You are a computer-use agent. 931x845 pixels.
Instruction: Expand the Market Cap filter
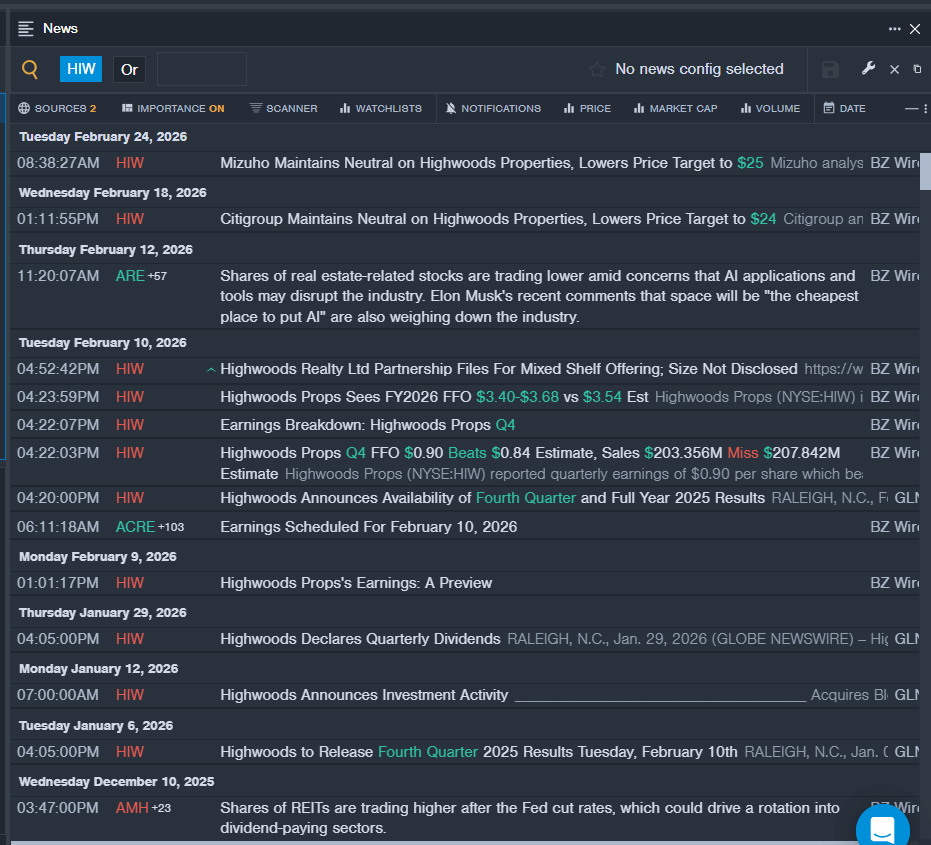(x=675, y=108)
